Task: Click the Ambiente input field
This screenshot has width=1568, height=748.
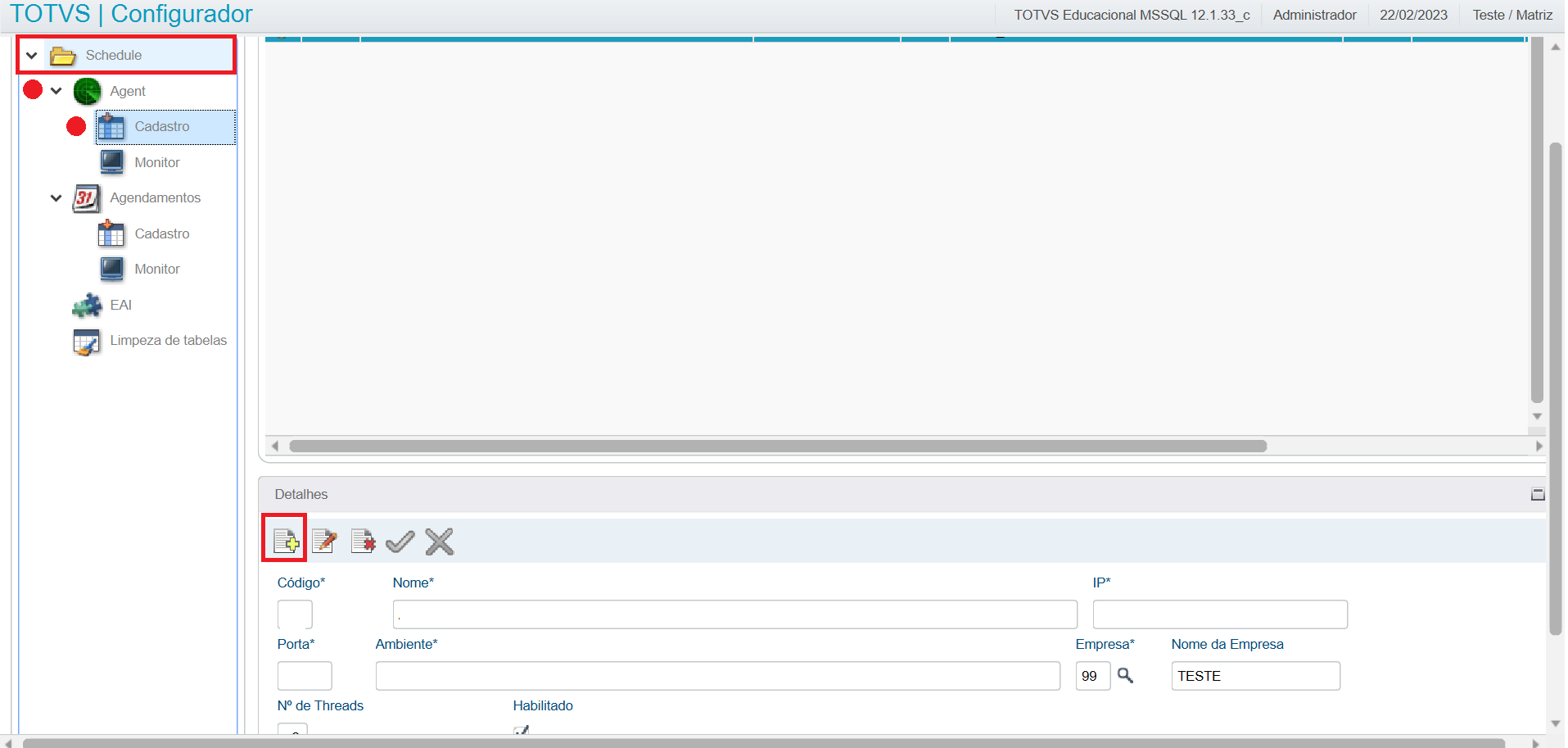Action: coord(718,676)
